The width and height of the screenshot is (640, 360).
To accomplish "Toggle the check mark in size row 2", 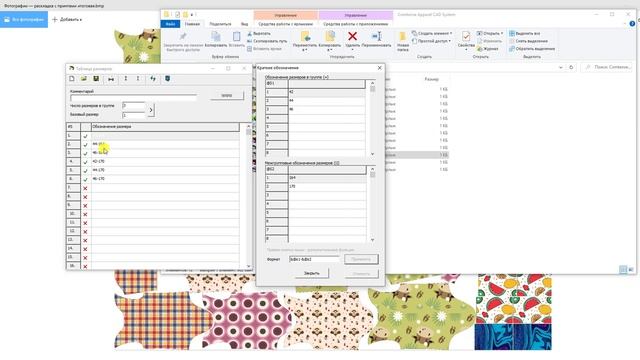I will coord(85,144).
